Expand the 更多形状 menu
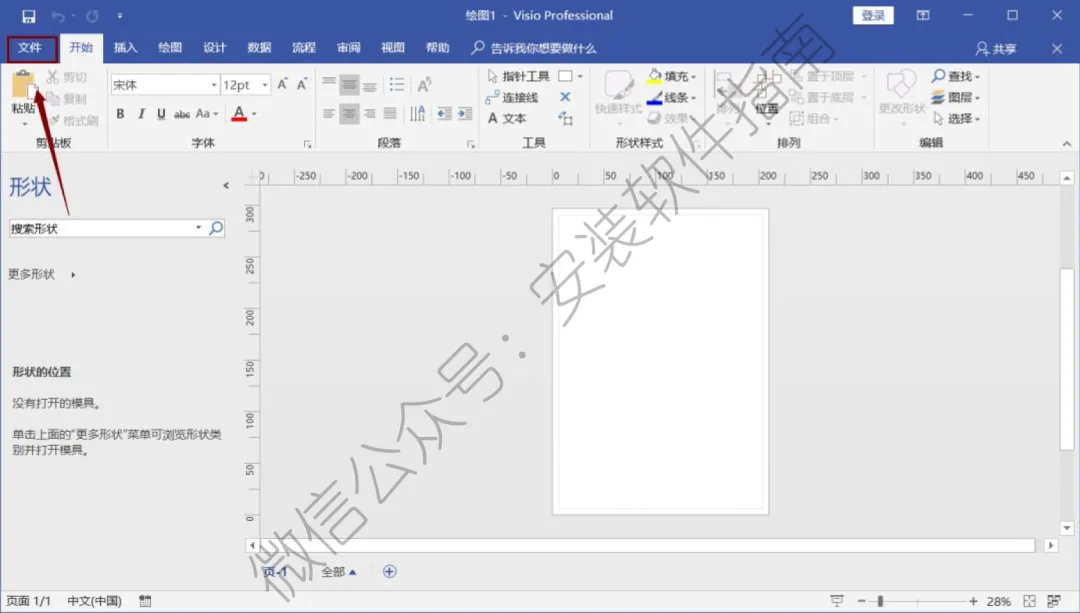This screenshot has width=1080, height=613. point(42,274)
